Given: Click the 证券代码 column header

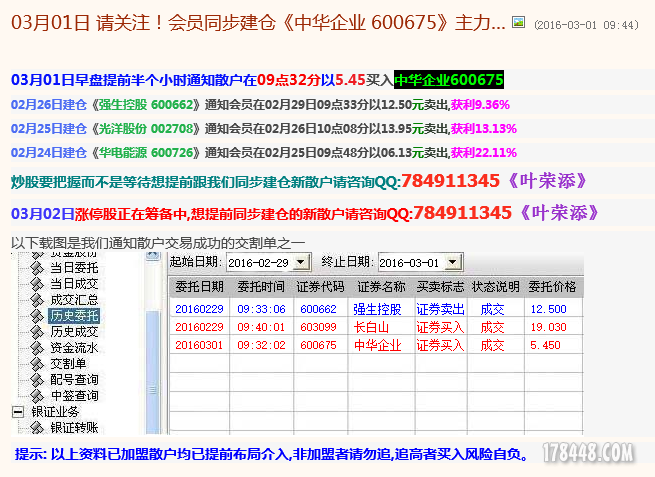Looking at the screenshot, I should coord(320,287).
